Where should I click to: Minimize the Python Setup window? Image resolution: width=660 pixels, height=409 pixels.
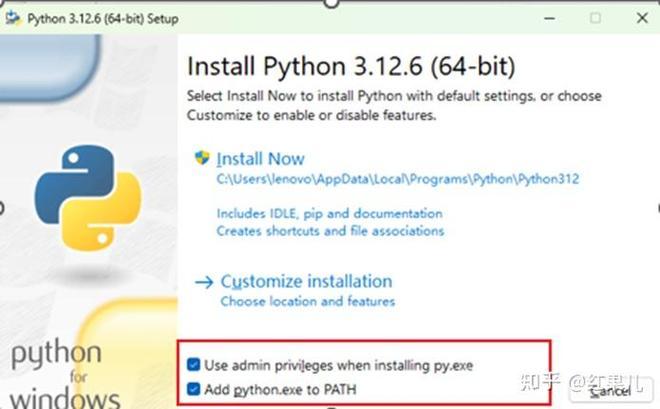549,19
